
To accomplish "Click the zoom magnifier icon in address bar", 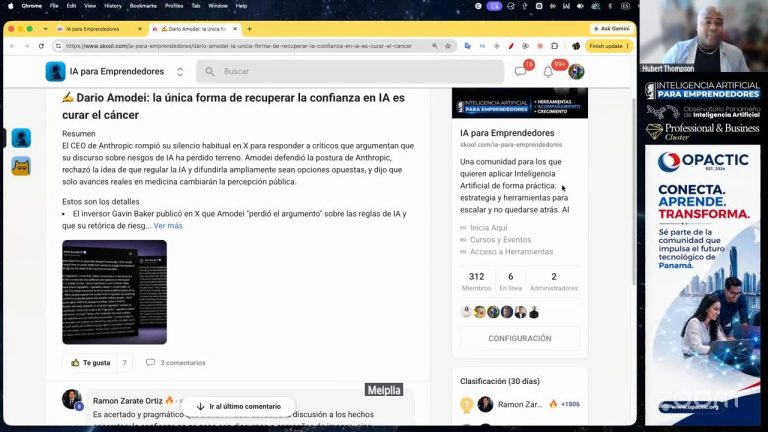I will (x=434, y=46).
